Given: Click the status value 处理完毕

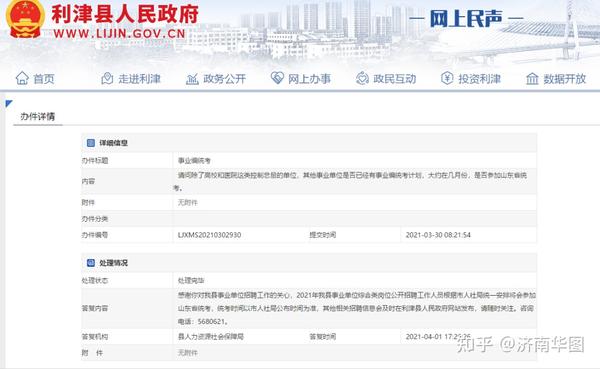Looking at the screenshot, I should click(191, 281).
